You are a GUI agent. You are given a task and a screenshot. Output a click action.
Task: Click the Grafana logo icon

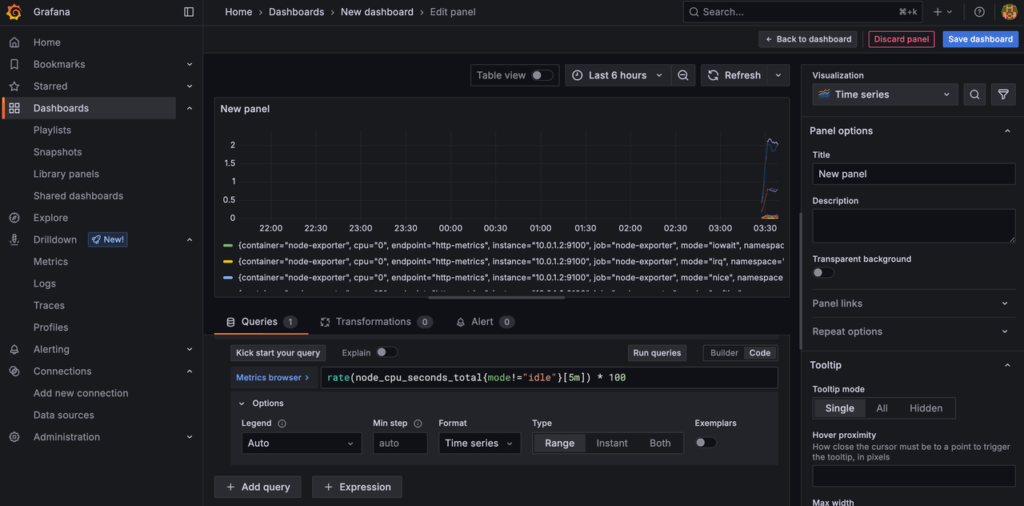click(14, 12)
